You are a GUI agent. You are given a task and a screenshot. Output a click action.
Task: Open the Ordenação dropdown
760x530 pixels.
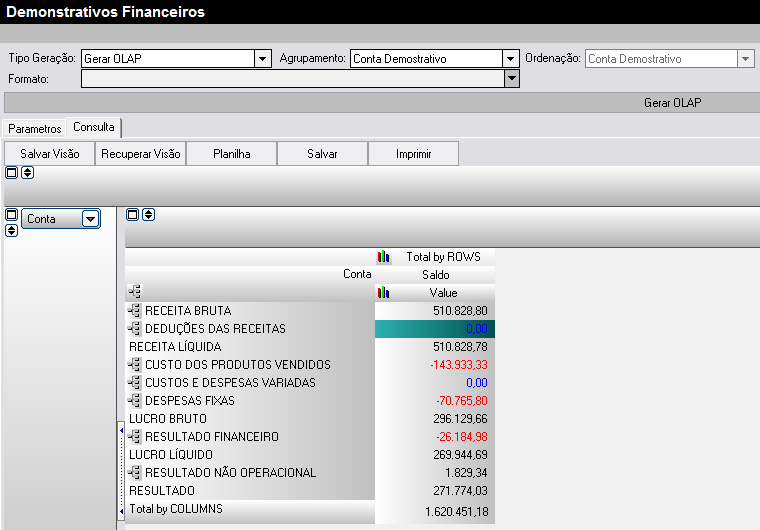click(745, 59)
